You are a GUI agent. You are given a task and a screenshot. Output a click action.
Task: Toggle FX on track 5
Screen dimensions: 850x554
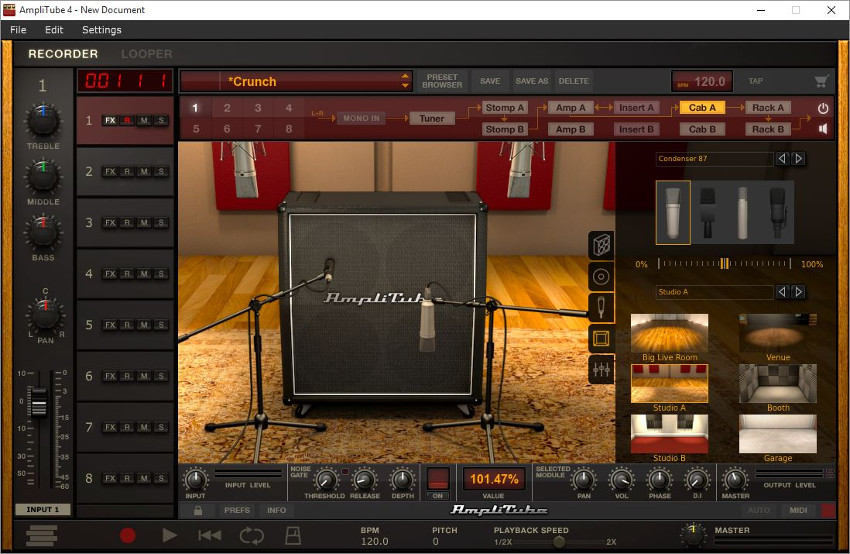point(110,325)
